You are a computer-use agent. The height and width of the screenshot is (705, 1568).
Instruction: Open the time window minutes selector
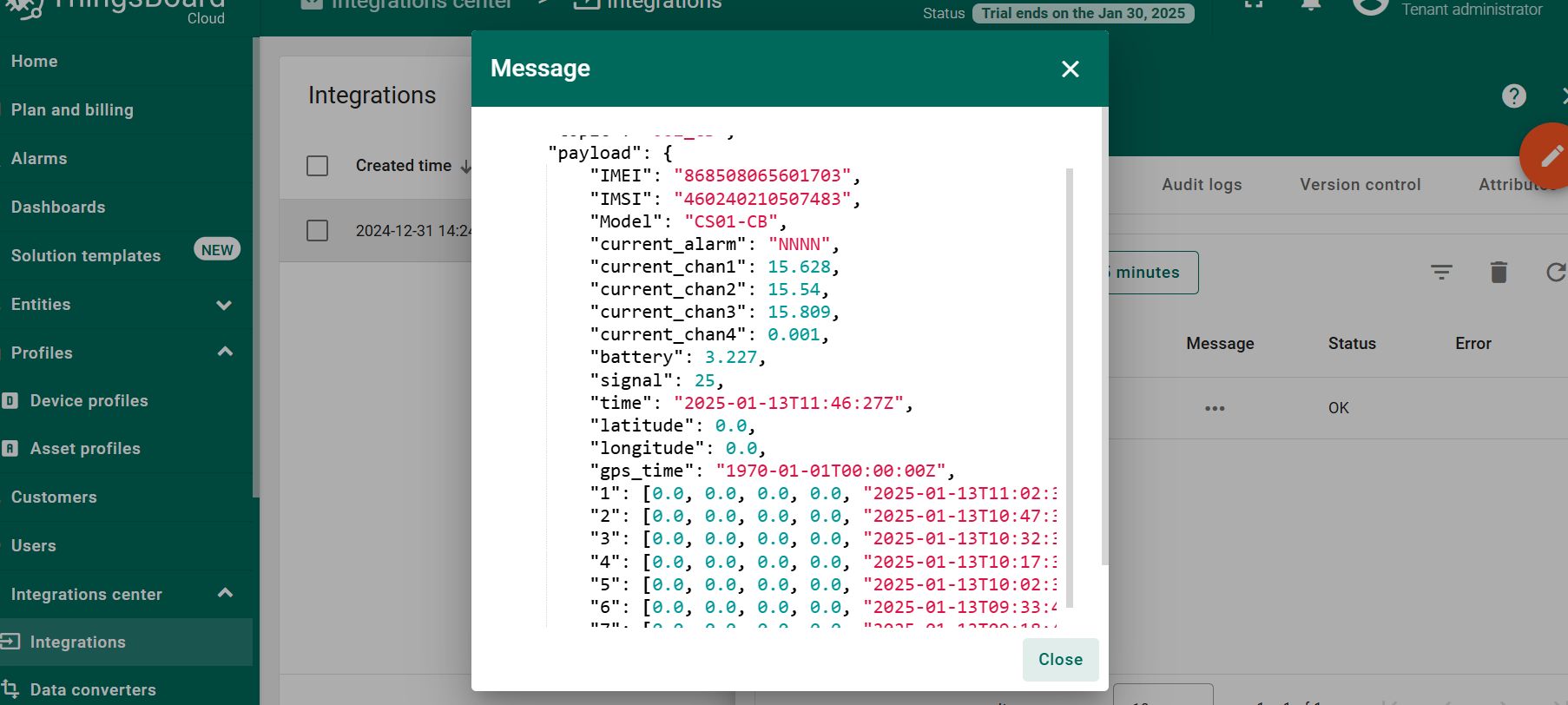1153,273
